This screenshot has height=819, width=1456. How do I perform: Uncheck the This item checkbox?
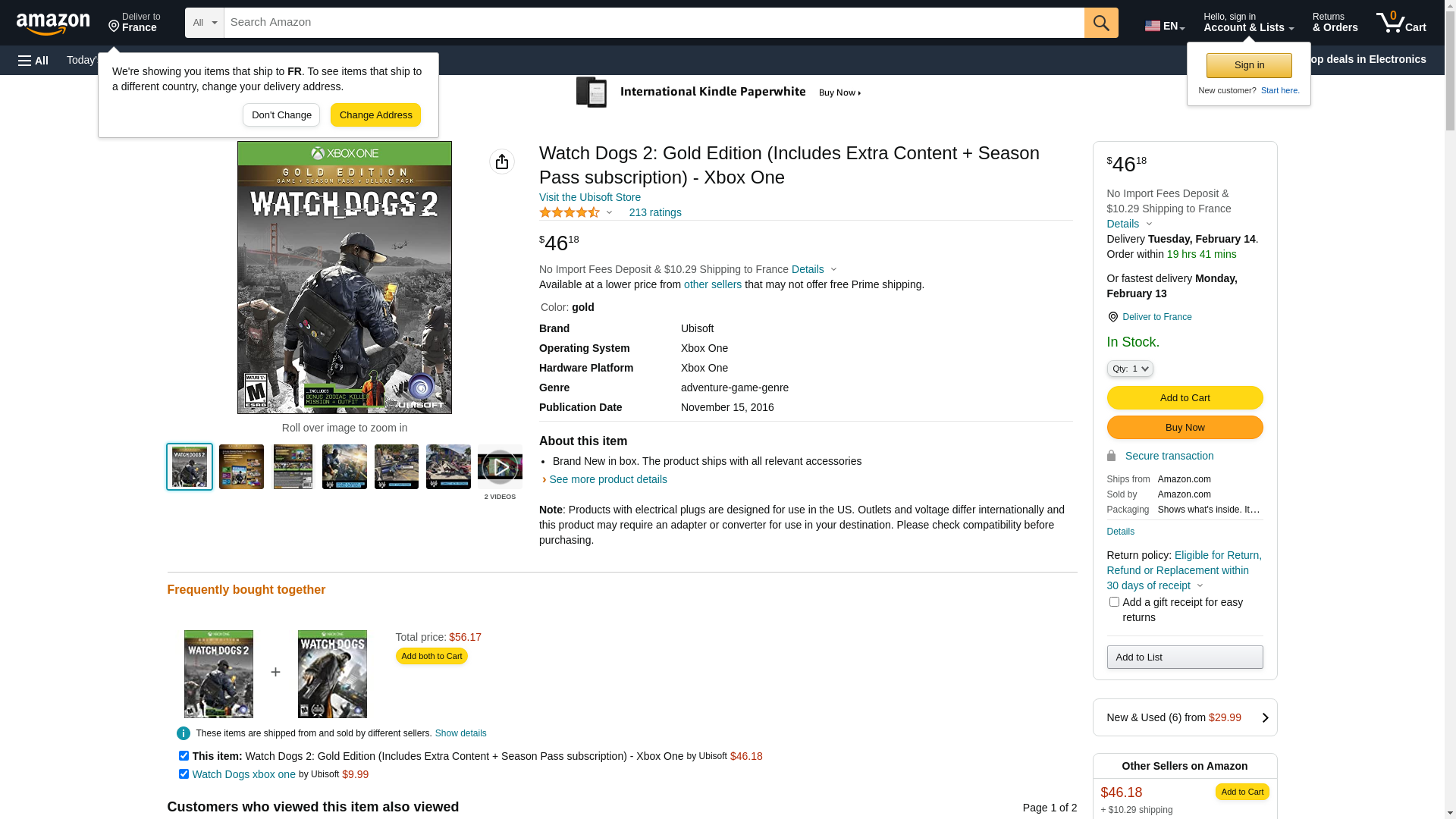[x=184, y=756]
